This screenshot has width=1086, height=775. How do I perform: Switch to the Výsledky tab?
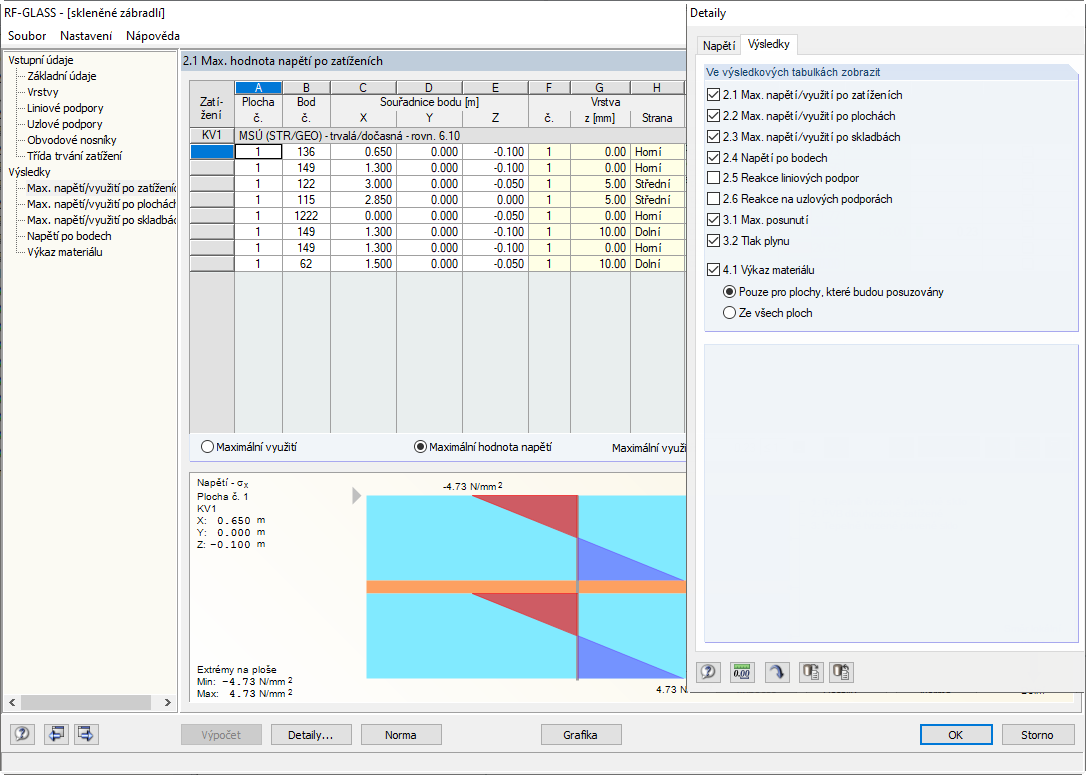click(x=769, y=44)
